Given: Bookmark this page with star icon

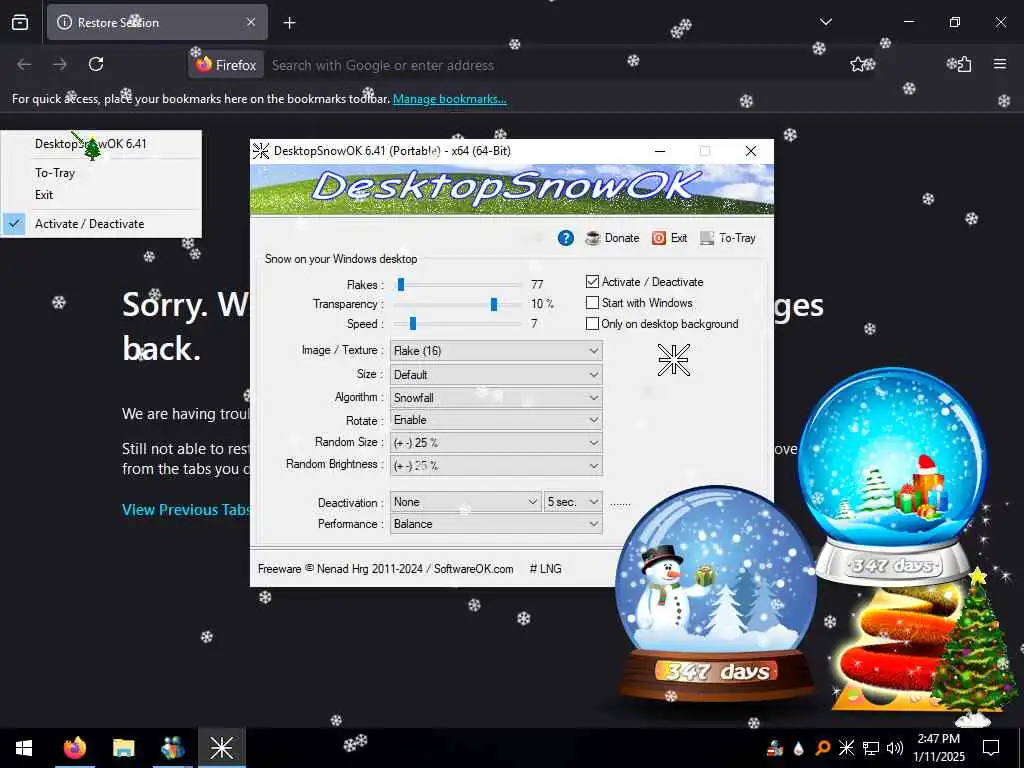Looking at the screenshot, I should tap(857, 64).
